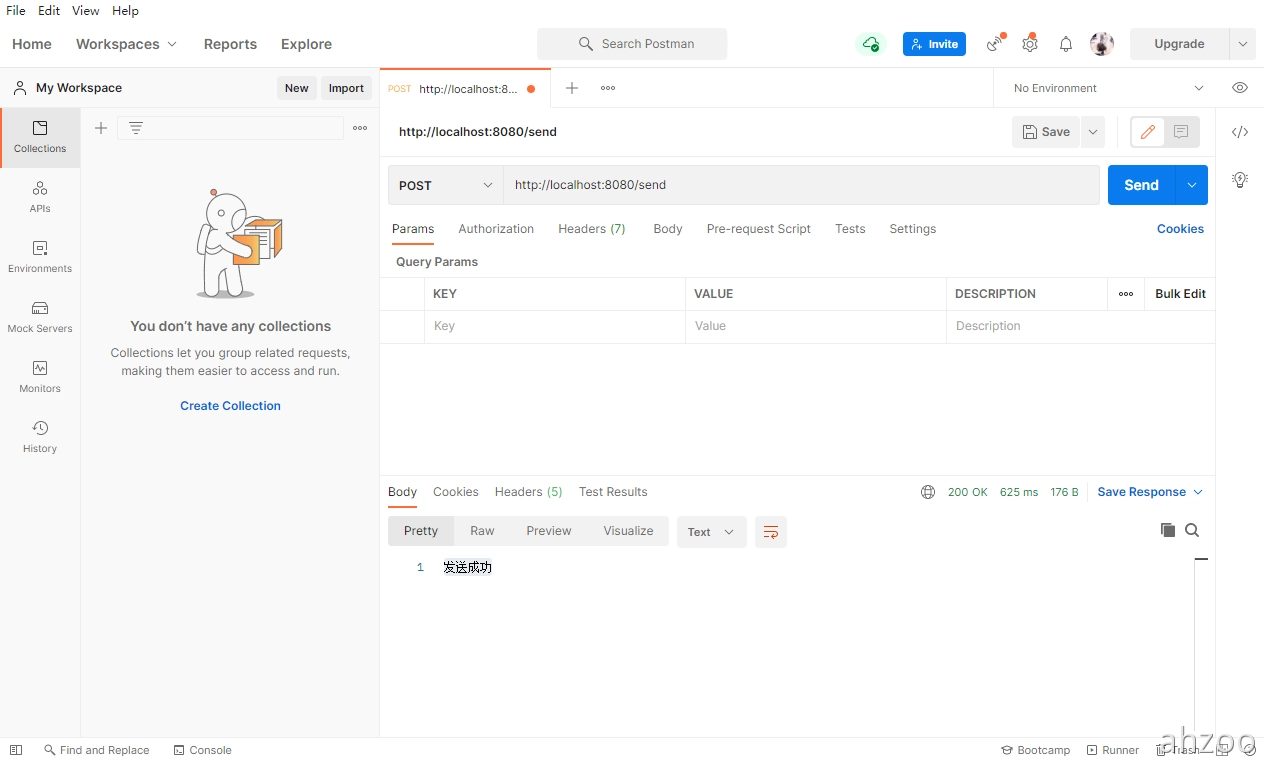Image resolution: width=1264 pixels, height=762 pixels.
Task: Switch to the Body request tab
Action: pyautogui.click(x=667, y=229)
